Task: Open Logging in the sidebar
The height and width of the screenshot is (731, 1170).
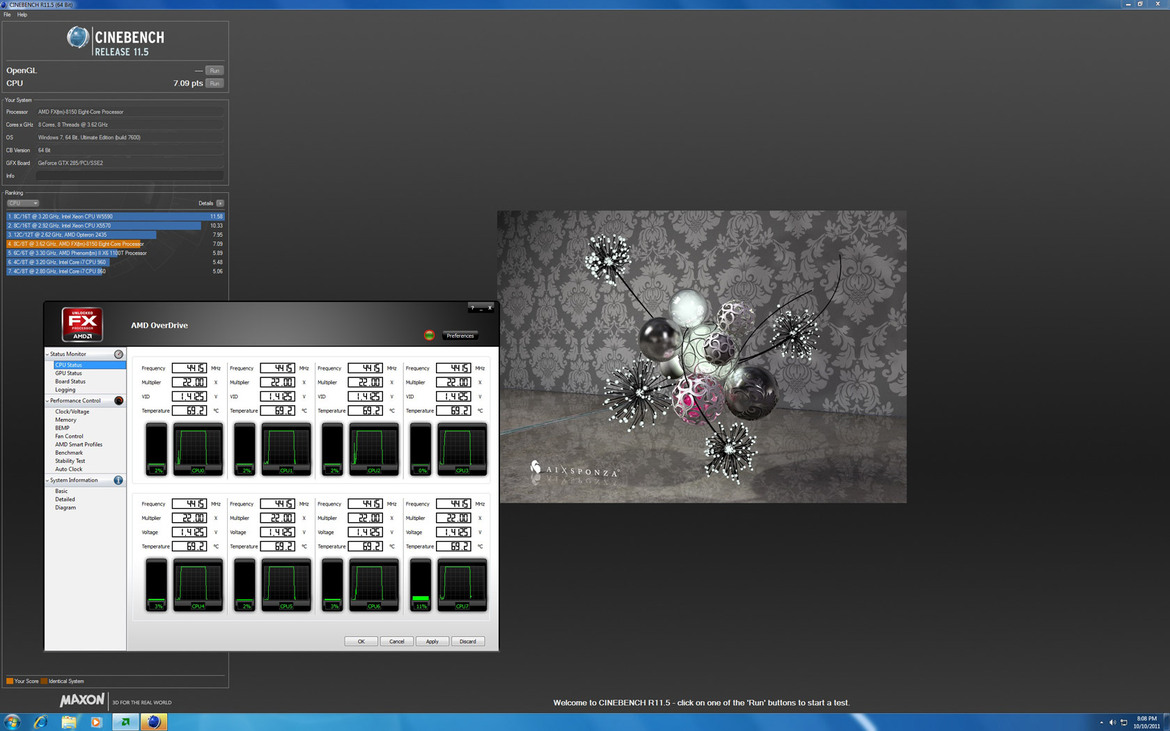Action: [x=65, y=389]
